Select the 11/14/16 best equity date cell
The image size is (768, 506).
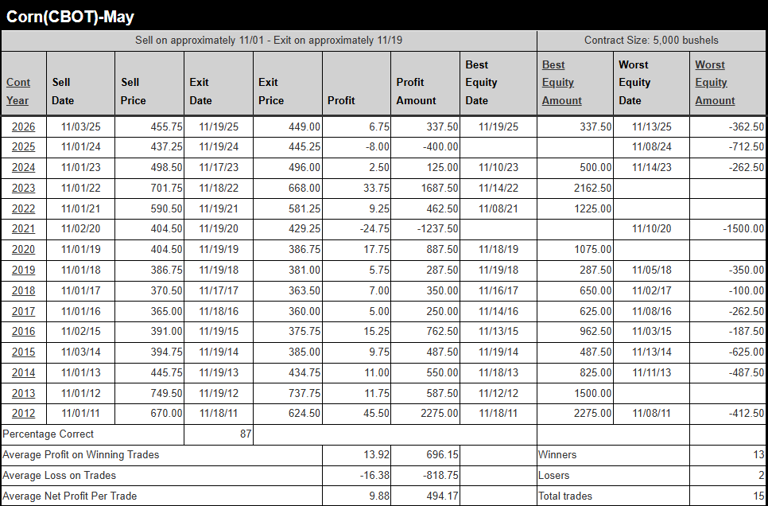tap(498, 311)
